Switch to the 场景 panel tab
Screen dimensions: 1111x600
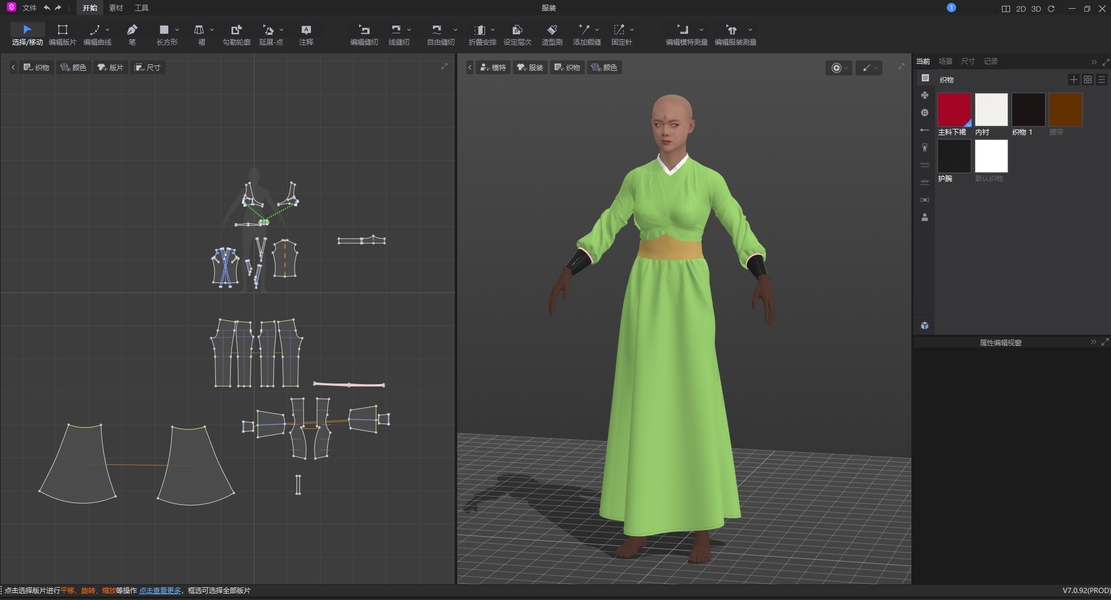(945, 61)
